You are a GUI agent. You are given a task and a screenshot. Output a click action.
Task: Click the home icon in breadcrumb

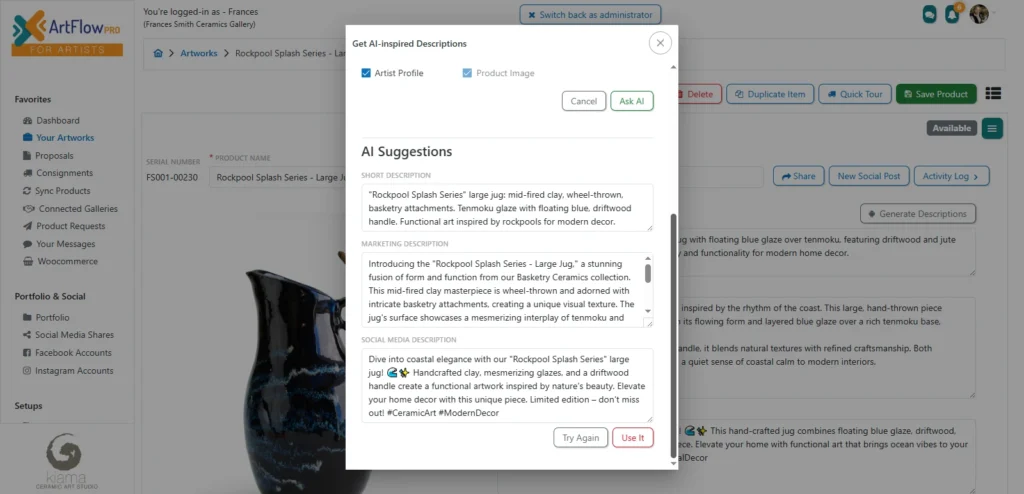pyautogui.click(x=159, y=53)
